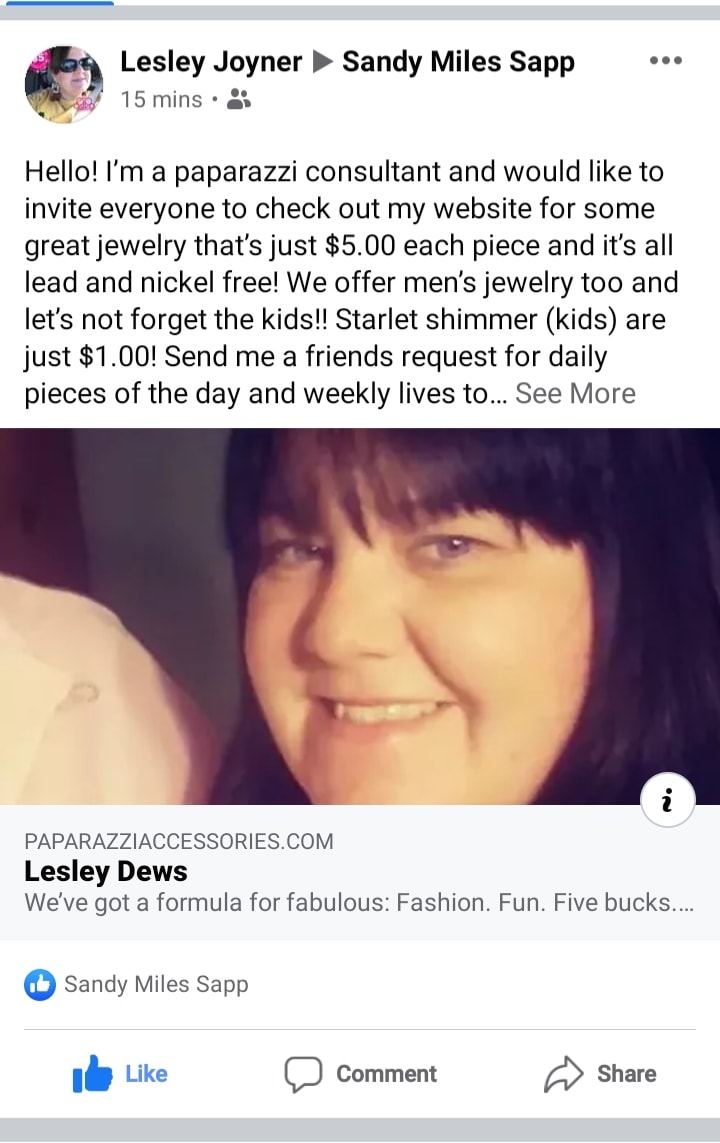Open the blue like reaction icon
Viewport: 720px width, 1143px height.
39,984
